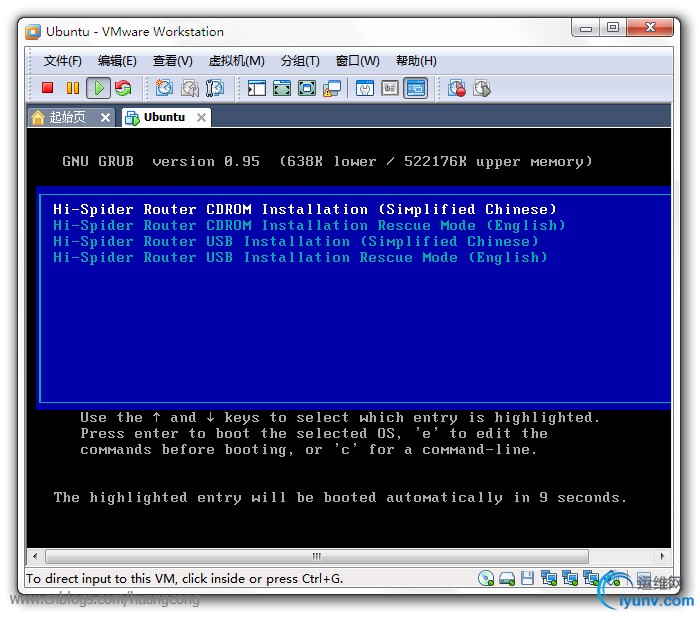Click the horizontal scrollbar thumb
The image size is (700, 617).
point(317,556)
